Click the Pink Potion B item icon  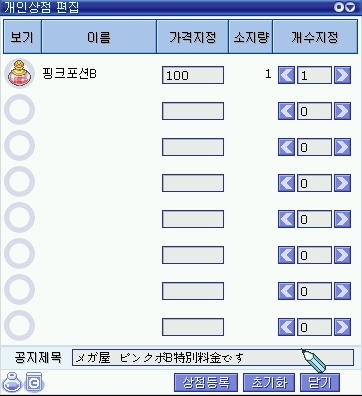coord(20,74)
